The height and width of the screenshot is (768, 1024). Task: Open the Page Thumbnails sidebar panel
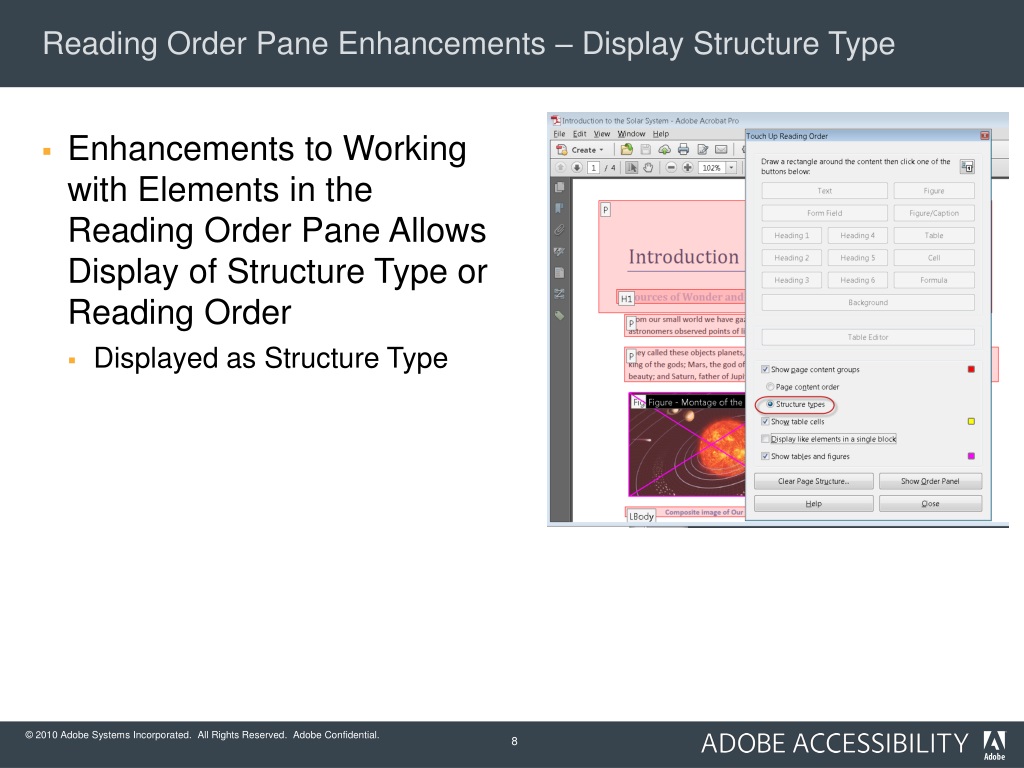click(560, 187)
